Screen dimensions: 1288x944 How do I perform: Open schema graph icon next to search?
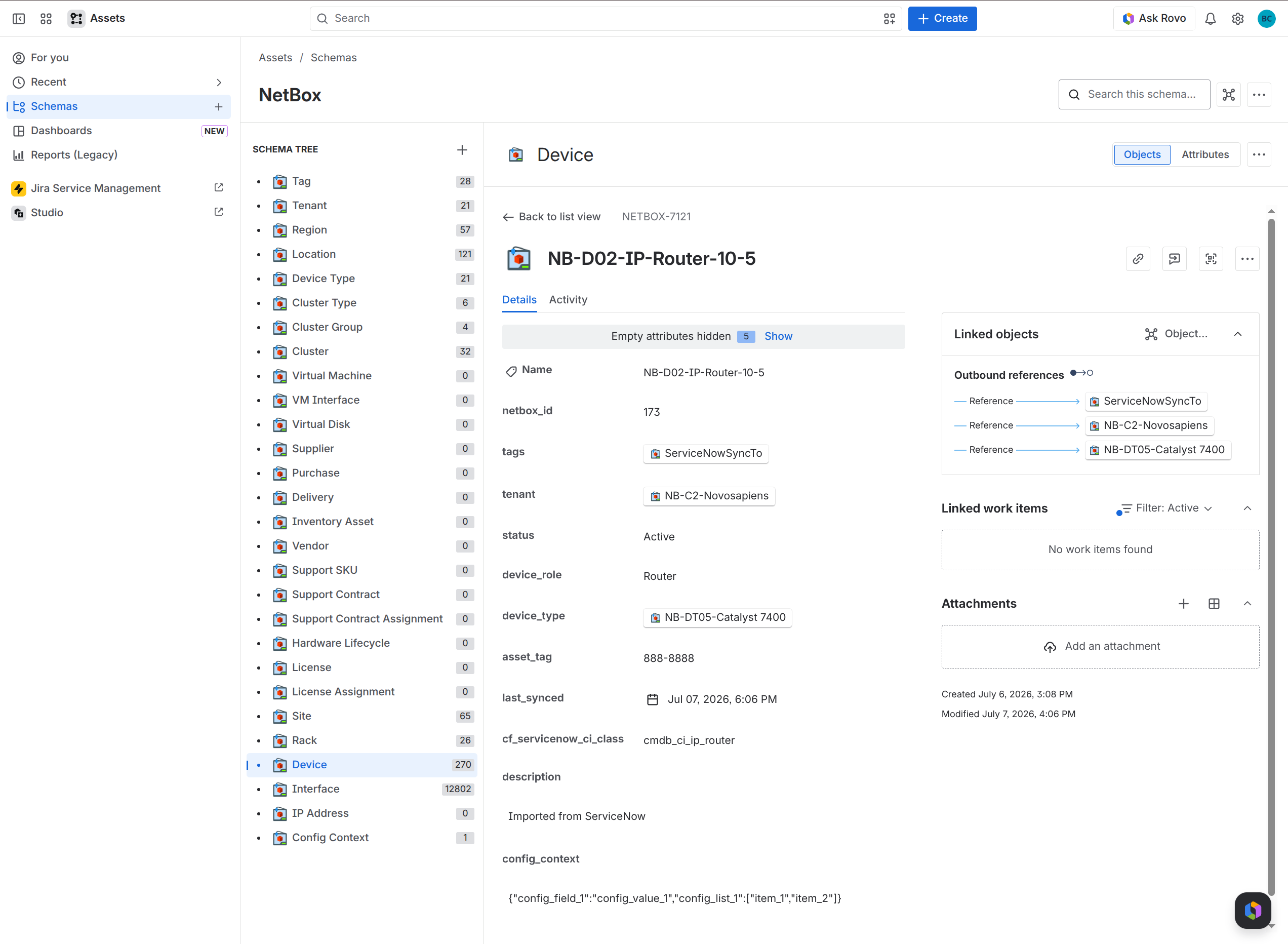click(x=1229, y=95)
